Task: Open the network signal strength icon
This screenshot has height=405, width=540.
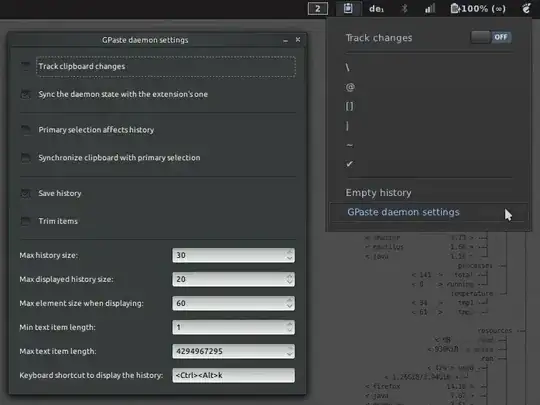Action: tap(430, 9)
